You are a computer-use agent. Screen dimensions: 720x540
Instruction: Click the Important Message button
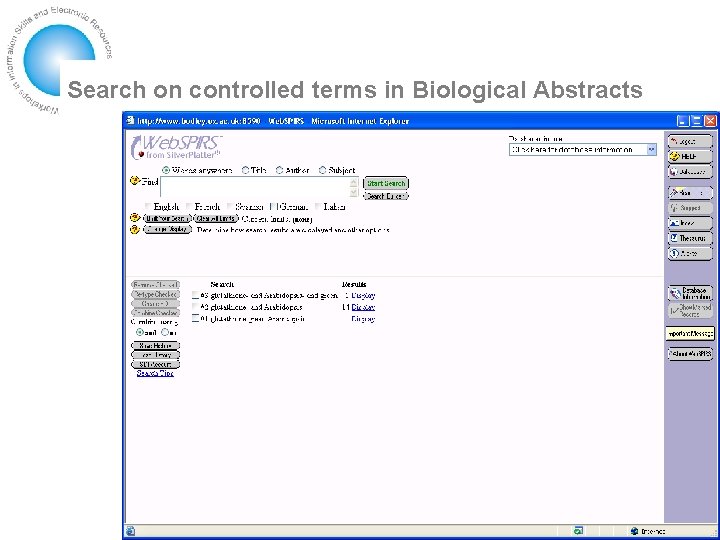690,334
